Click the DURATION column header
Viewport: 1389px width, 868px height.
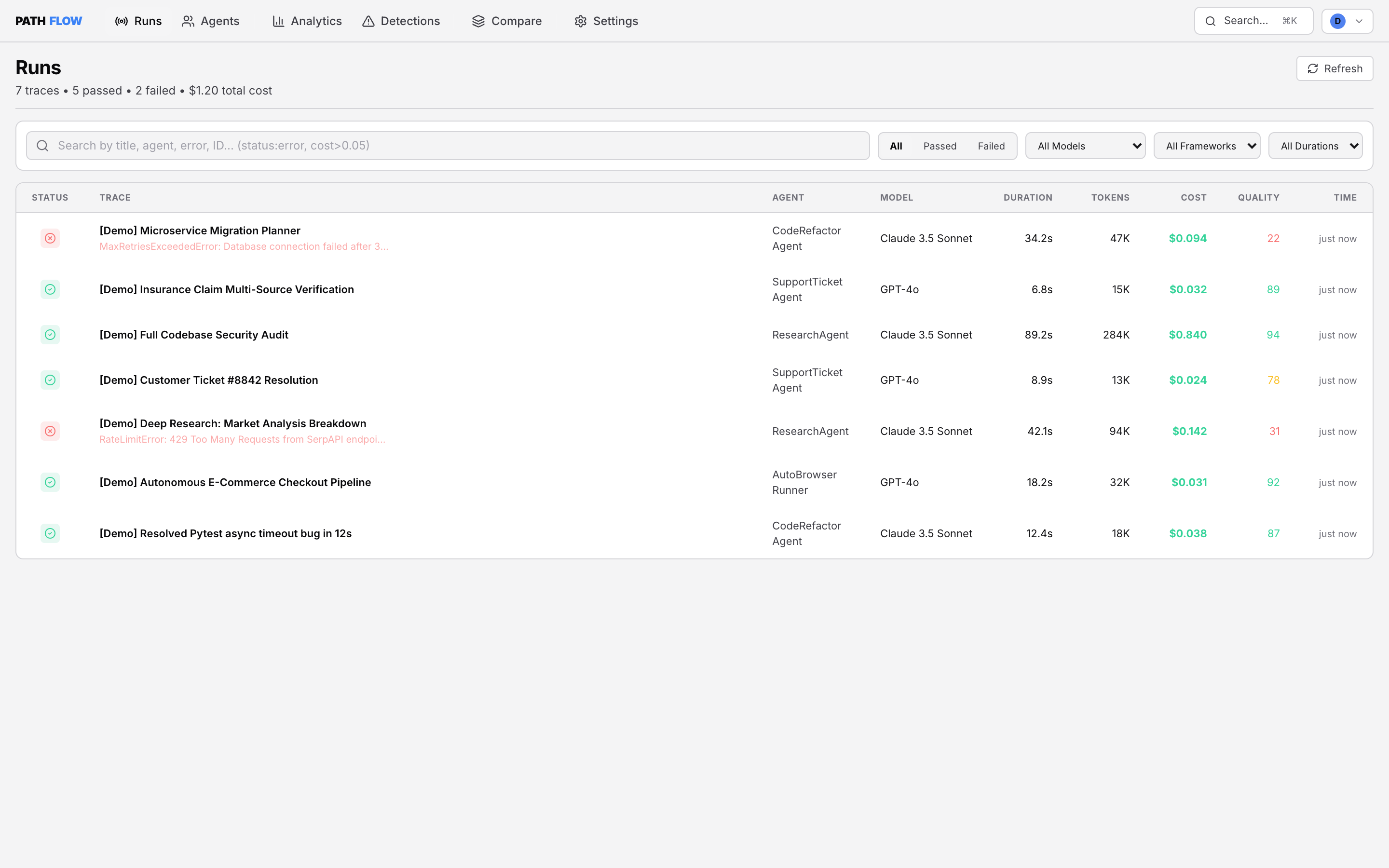coord(1027,198)
